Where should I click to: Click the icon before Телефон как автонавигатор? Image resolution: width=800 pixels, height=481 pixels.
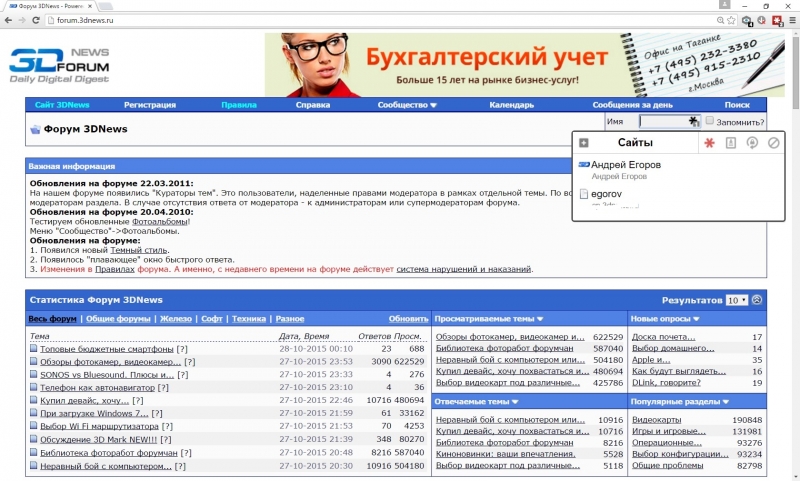[34, 387]
